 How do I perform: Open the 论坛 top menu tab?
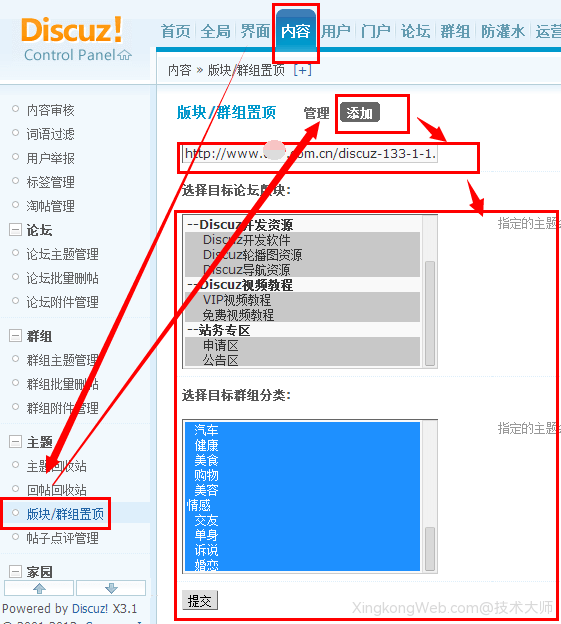[415, 31]
